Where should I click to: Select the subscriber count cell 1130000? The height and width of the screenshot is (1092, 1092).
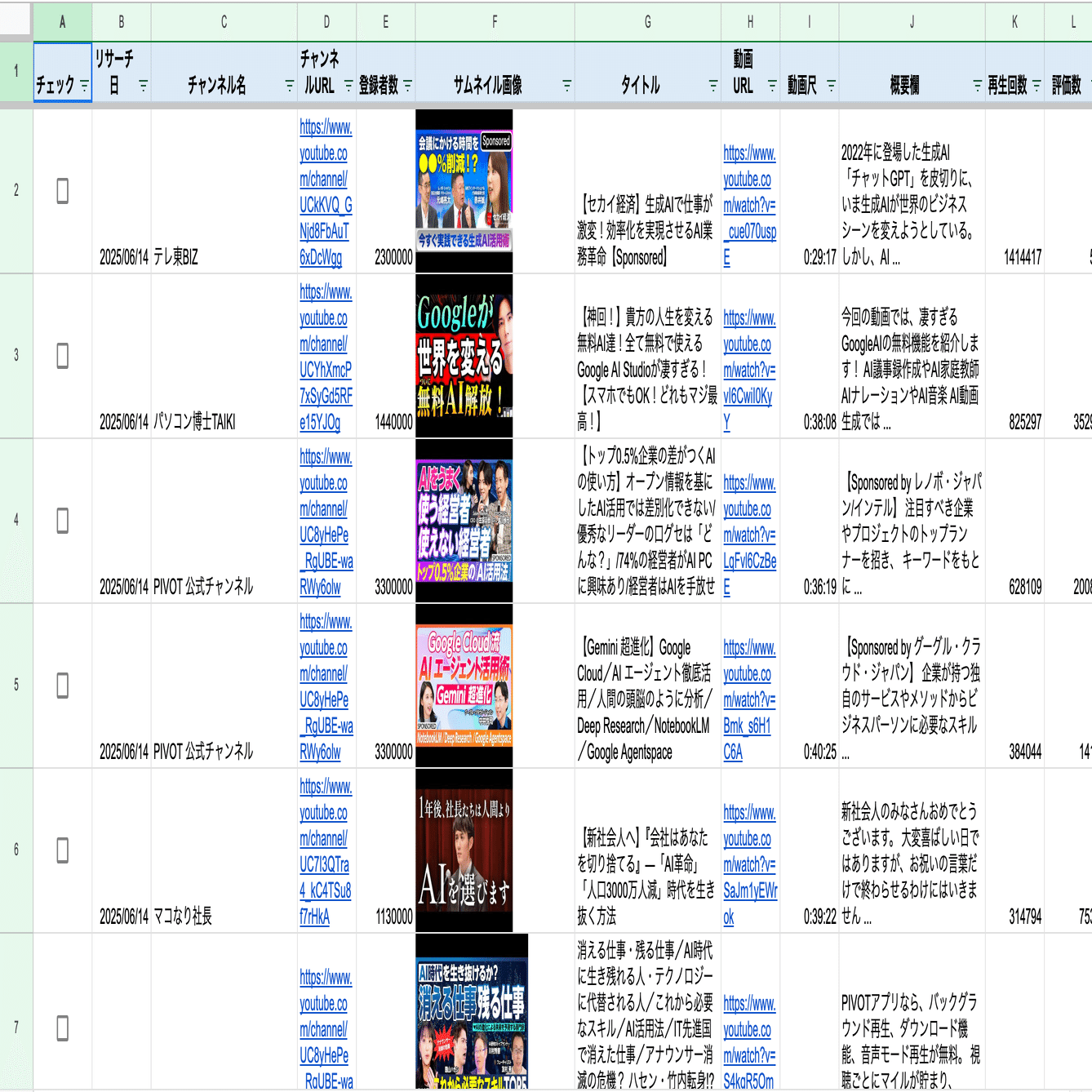(386, 850)
